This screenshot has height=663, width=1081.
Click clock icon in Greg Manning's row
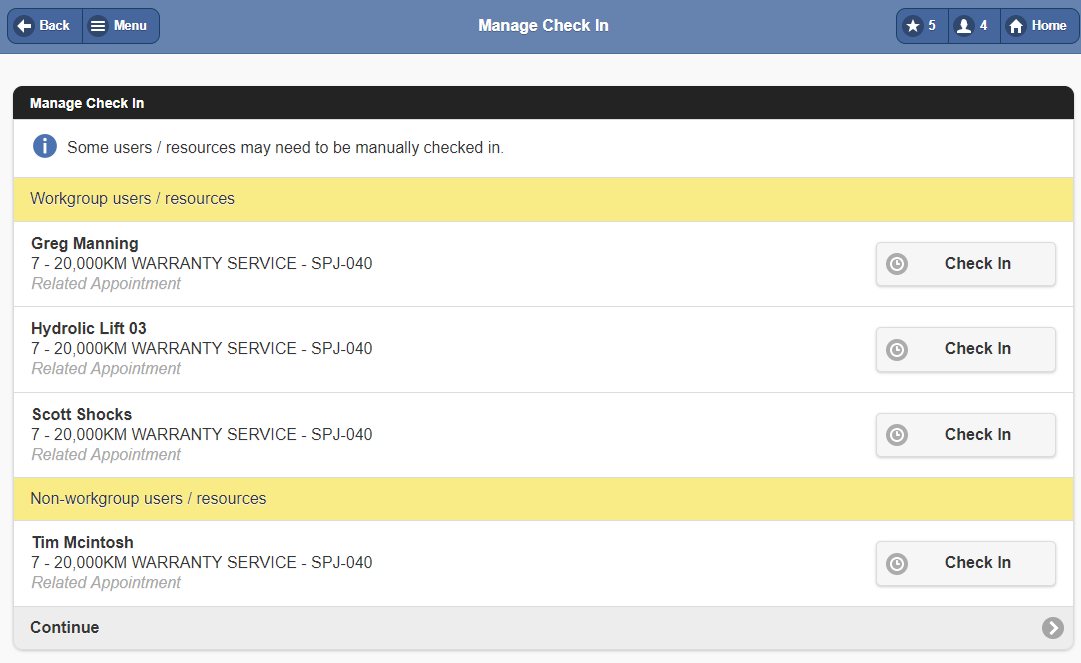pos(897,264)
